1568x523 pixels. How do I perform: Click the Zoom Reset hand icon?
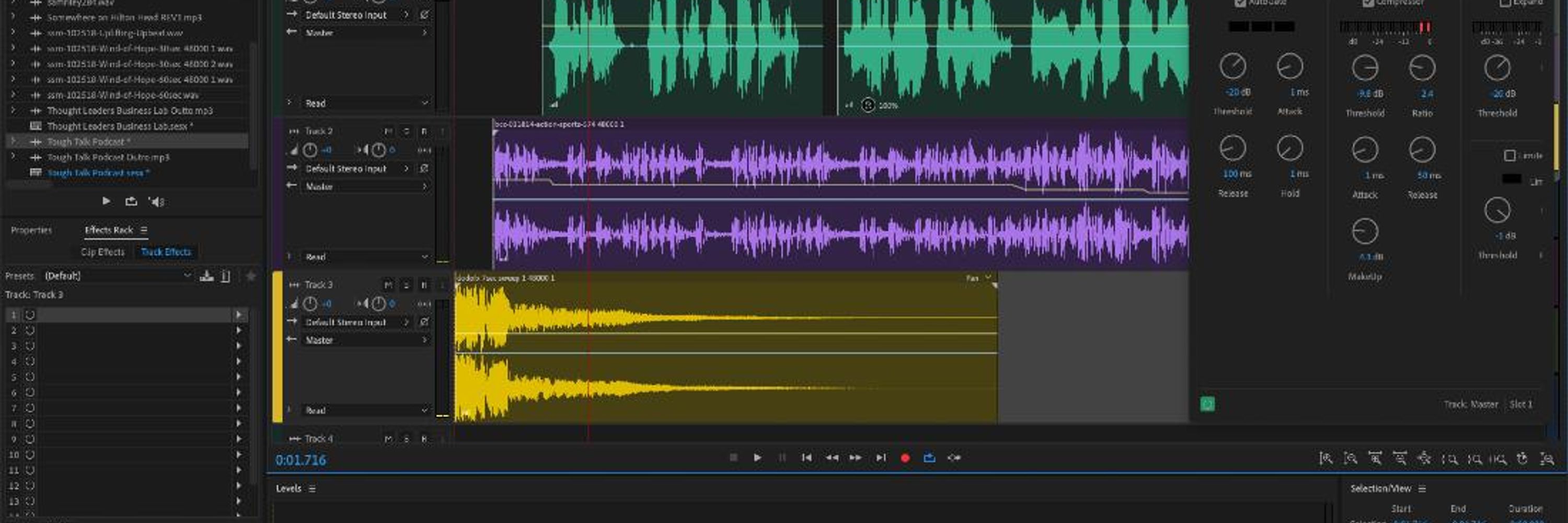pos(1523,459)
